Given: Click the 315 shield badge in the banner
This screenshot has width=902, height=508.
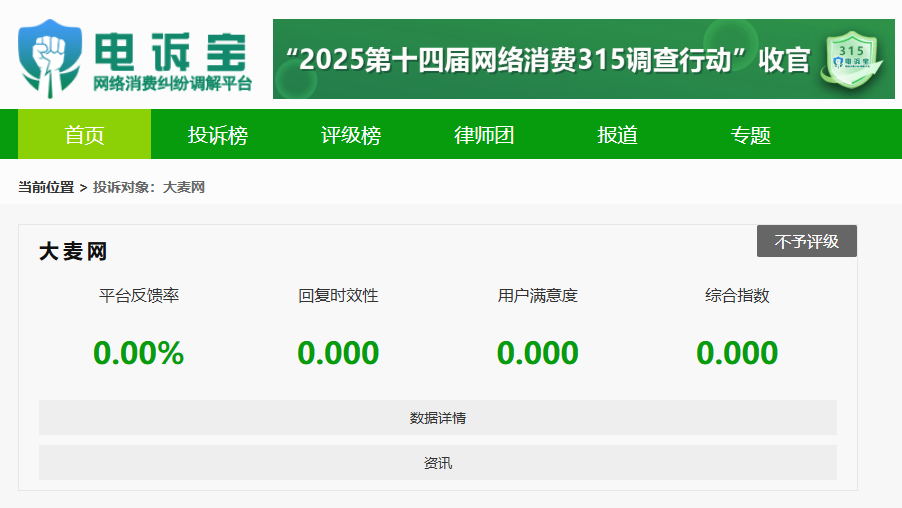Looking at the screenshot, I should [850, 59].
